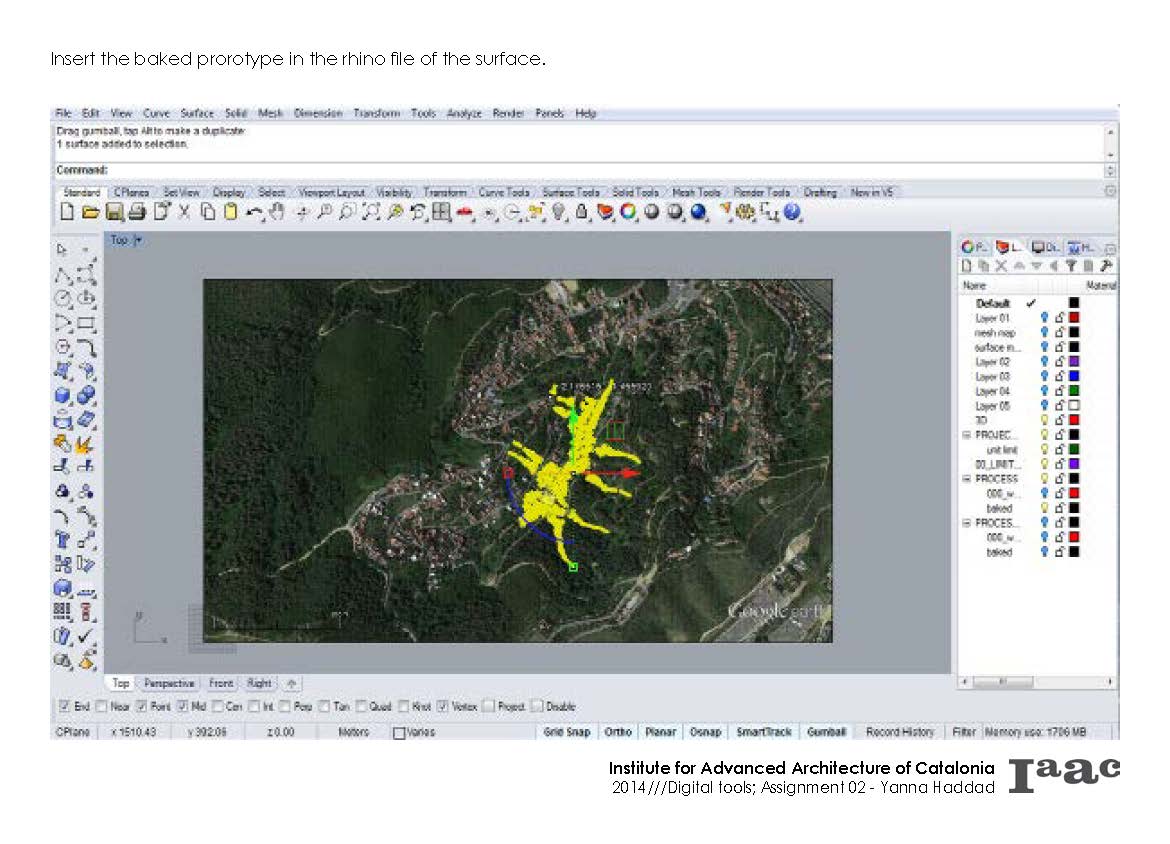This screenshot has height=844, width=1170.
Task: Click the Undo arrow icon
Action: tap(254, 212)
